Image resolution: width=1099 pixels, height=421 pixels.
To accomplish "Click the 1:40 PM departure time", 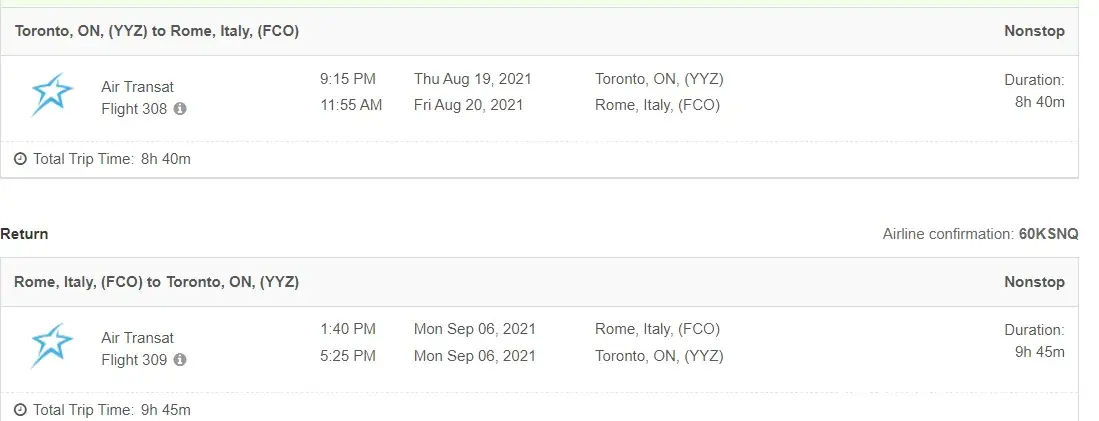I will tap(348, 329).
